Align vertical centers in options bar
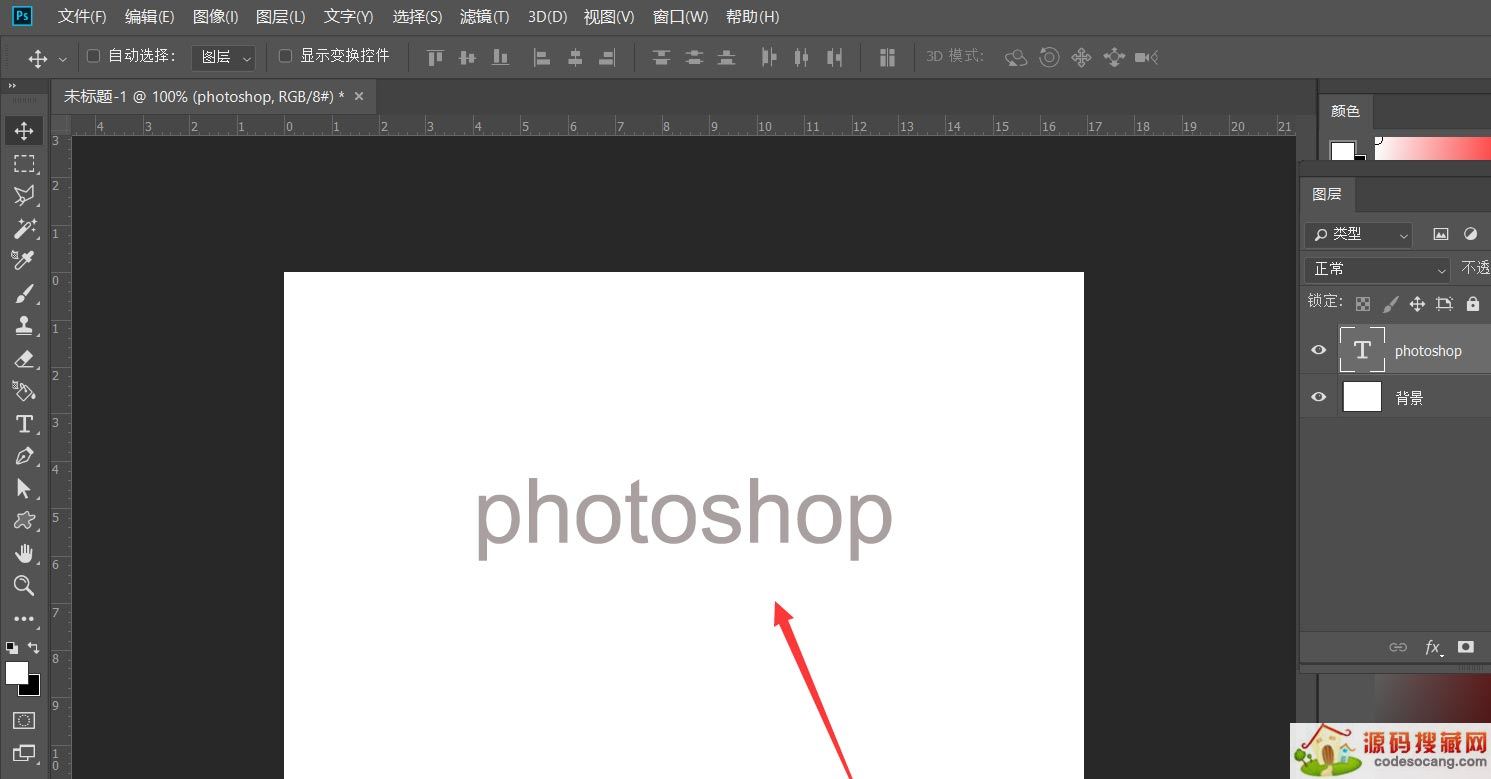The image size is (1491, 779). pos(467,58)
